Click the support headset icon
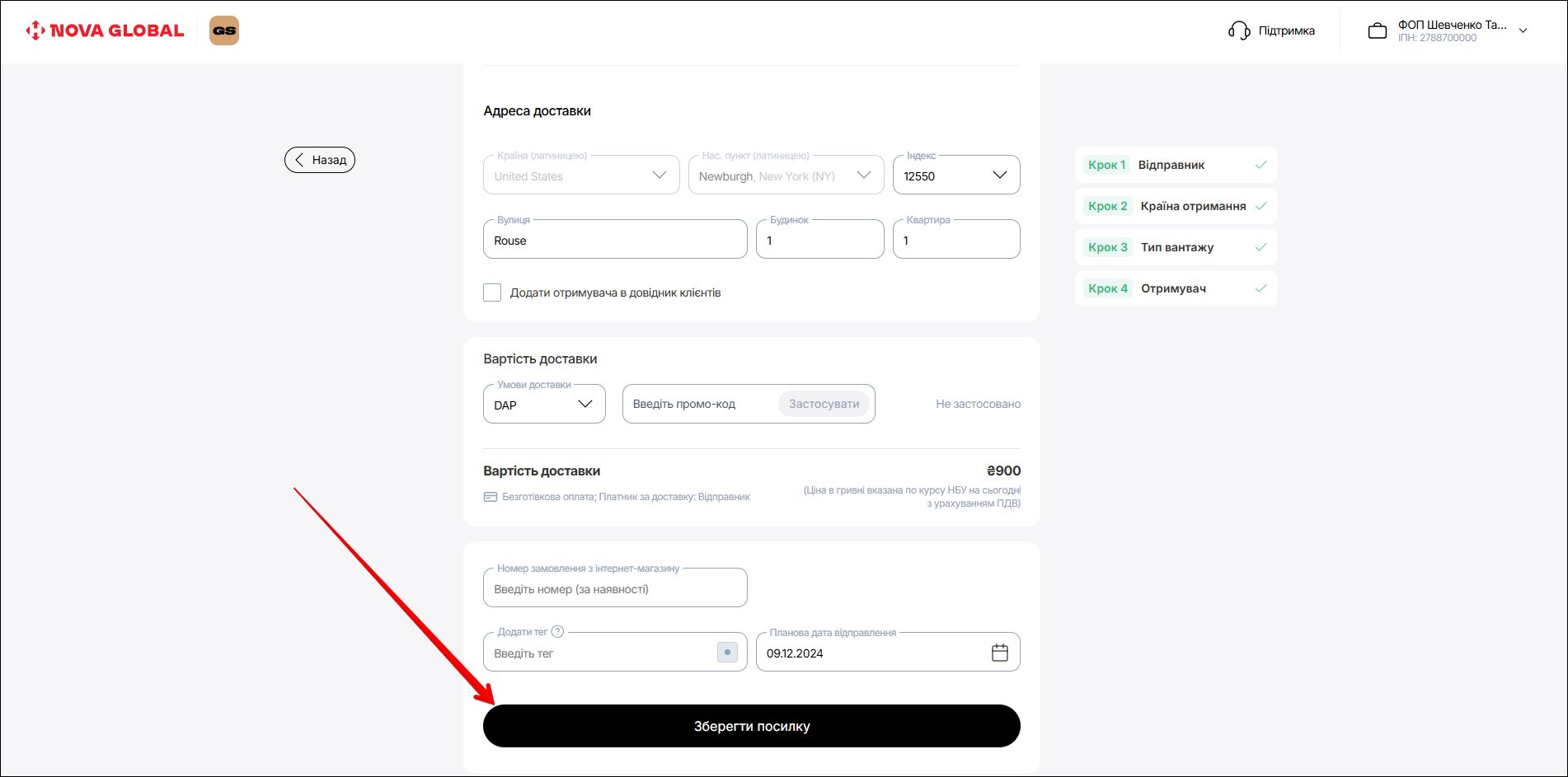The height and width of the screenshot is (777, 1568). (1238, 30)
